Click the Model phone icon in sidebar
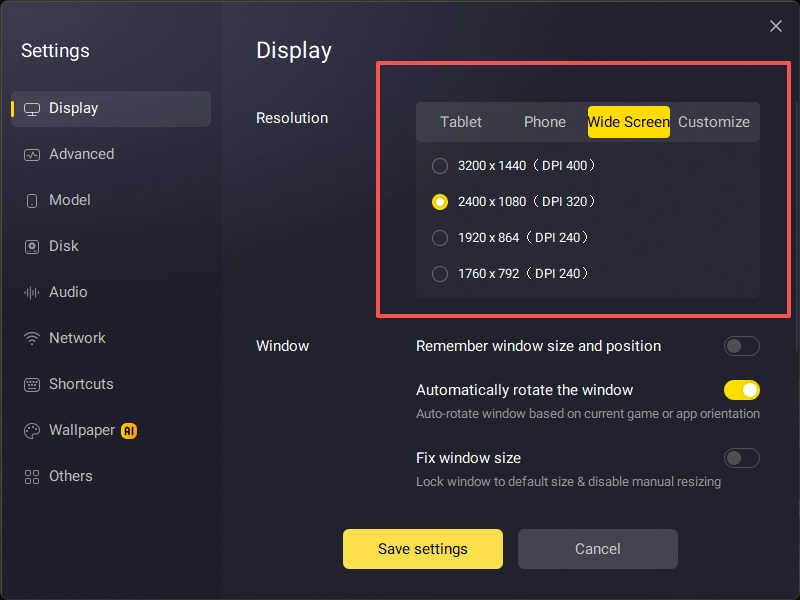 pyautogui.click(x=32, y=201)
